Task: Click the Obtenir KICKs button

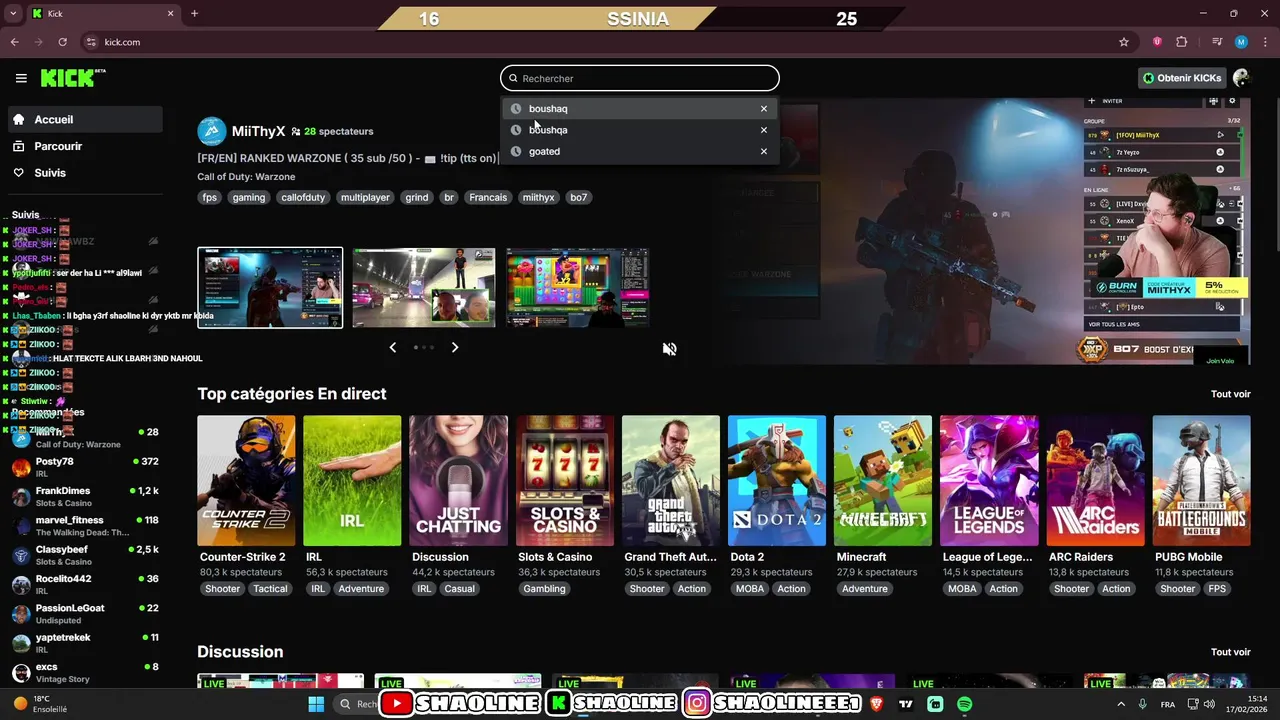Action: click(x=1182, y=78)
